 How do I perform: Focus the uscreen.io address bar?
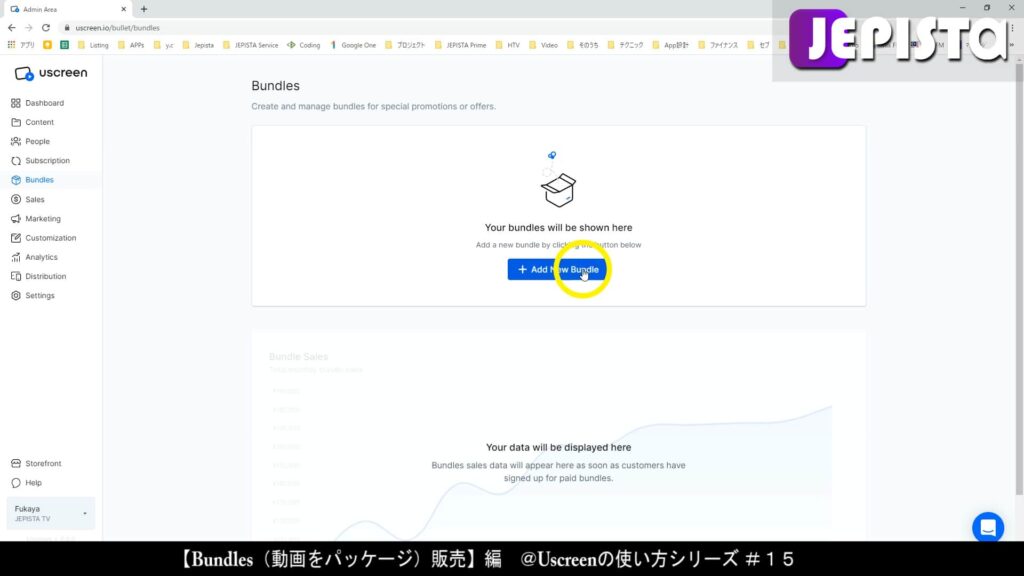[x=418, y=28]
